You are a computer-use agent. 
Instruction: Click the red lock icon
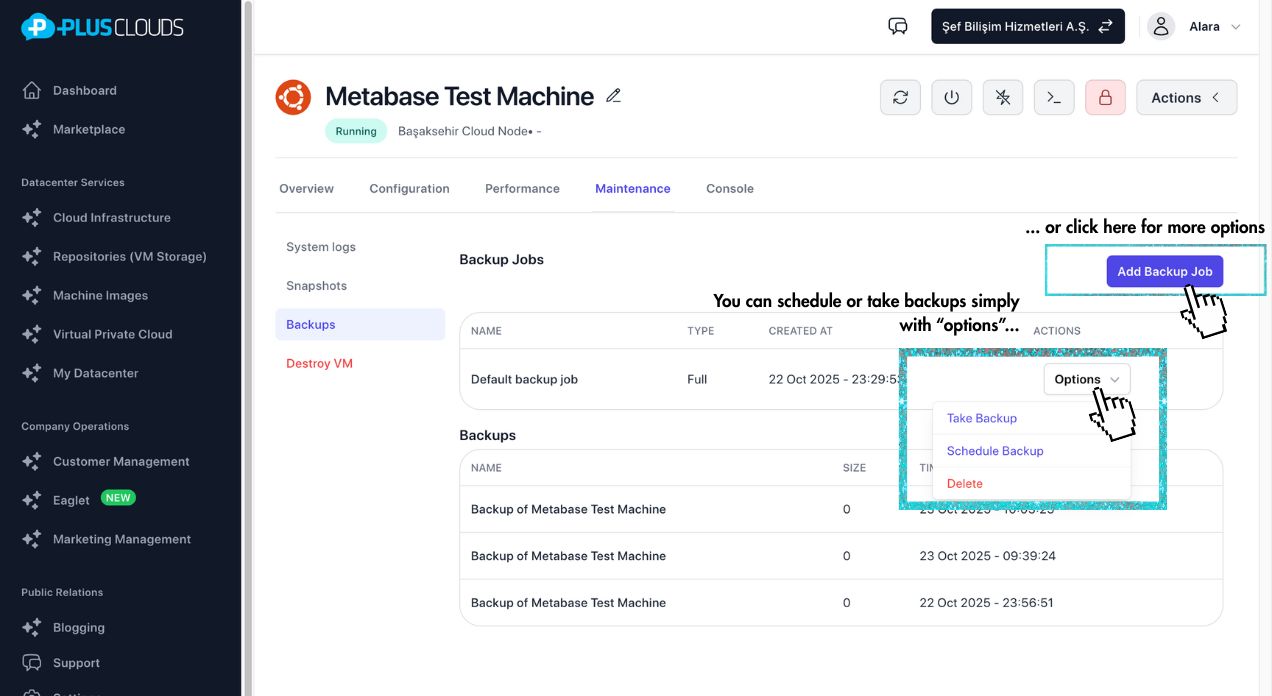(1104, 97)
